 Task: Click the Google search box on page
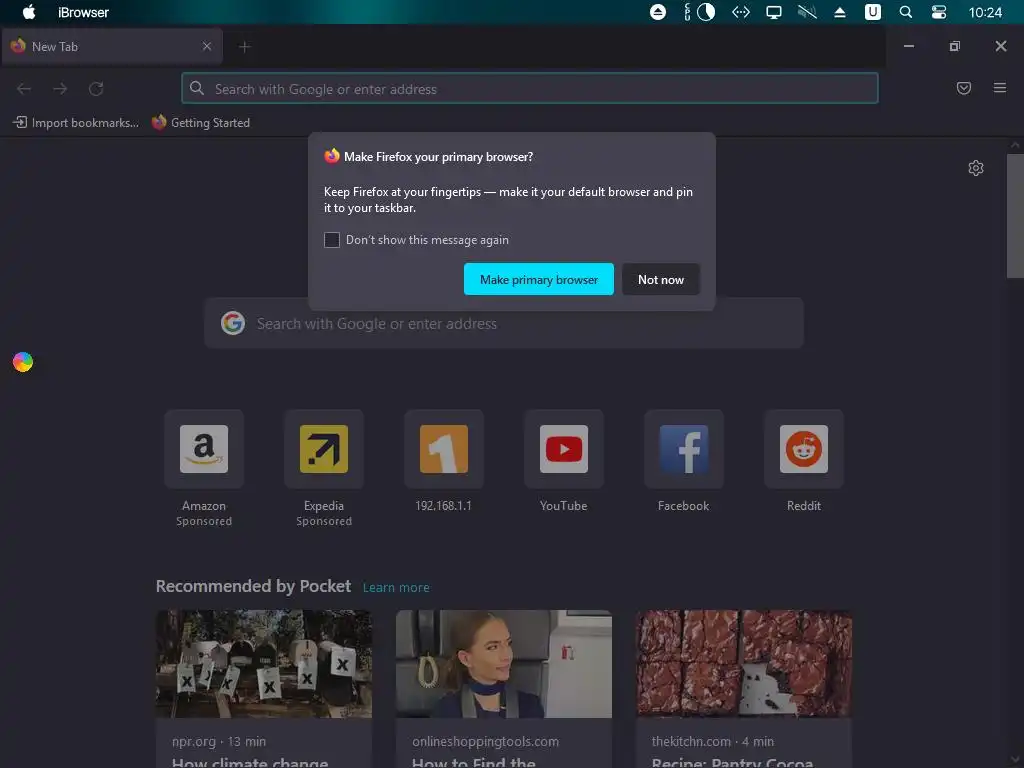point(504,323)
